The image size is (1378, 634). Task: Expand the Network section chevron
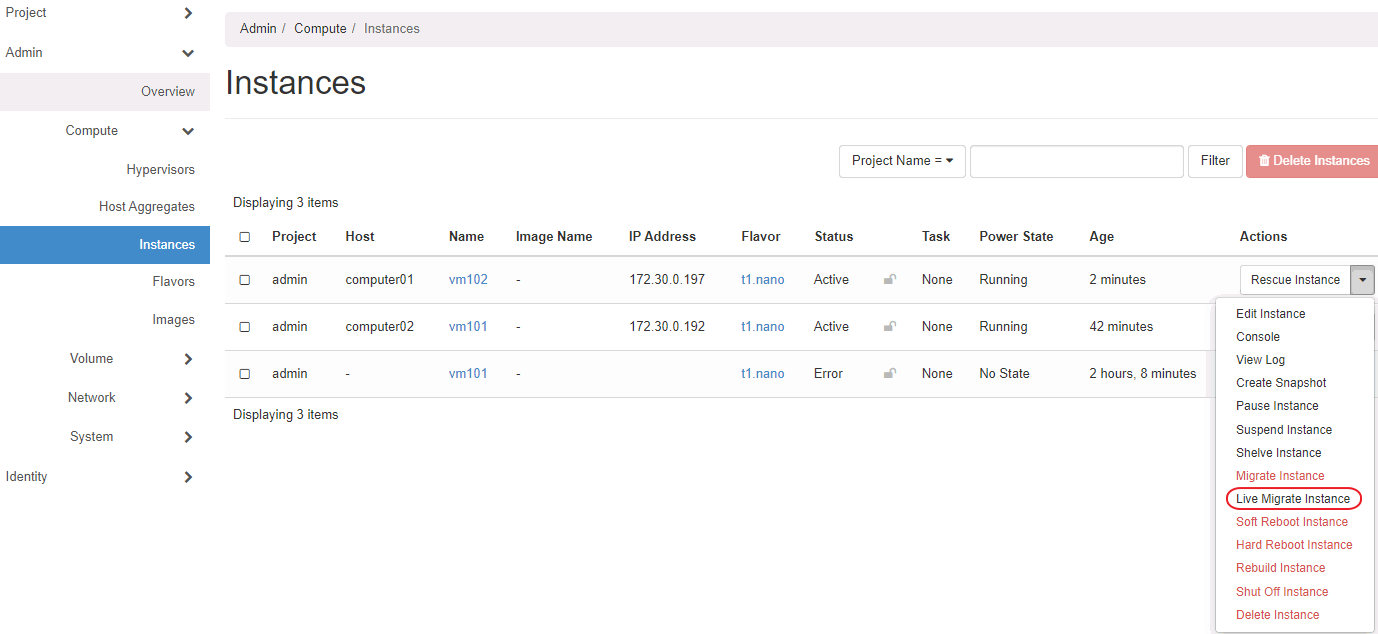(188, 398)
